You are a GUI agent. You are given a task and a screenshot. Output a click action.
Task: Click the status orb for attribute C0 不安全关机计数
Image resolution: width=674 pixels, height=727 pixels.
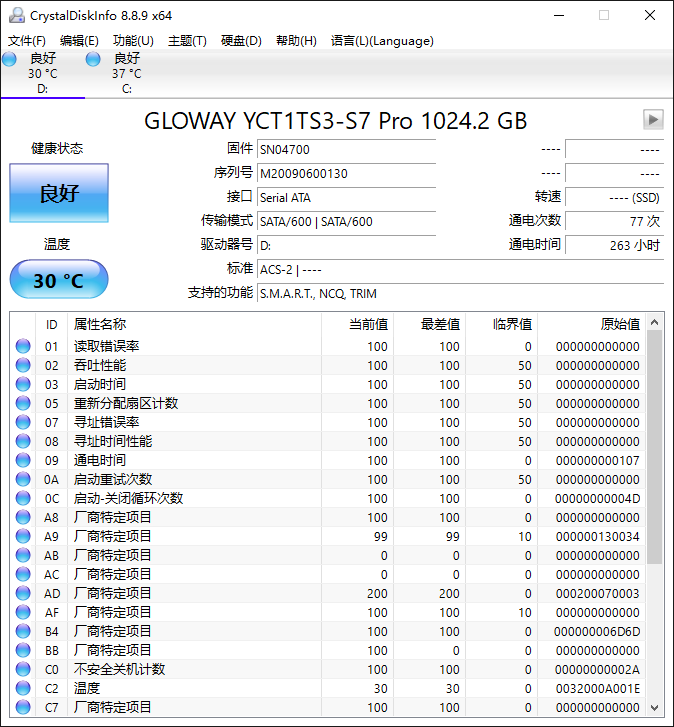(23, 670)
